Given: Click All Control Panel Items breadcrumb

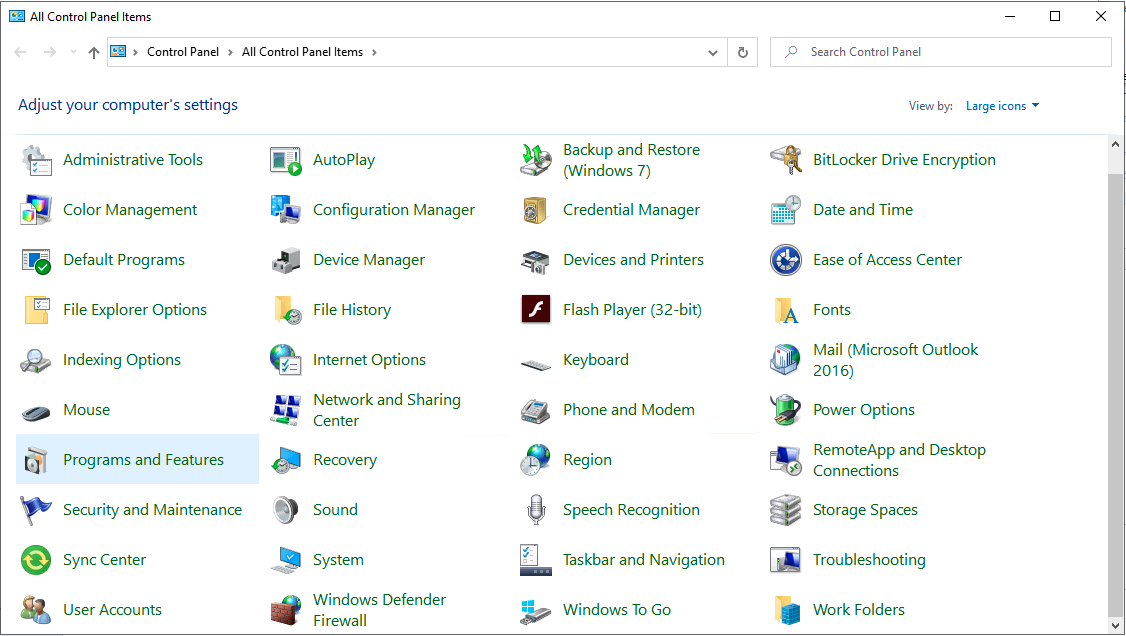Looking at the screenshot, I should (x=302, y=52).
